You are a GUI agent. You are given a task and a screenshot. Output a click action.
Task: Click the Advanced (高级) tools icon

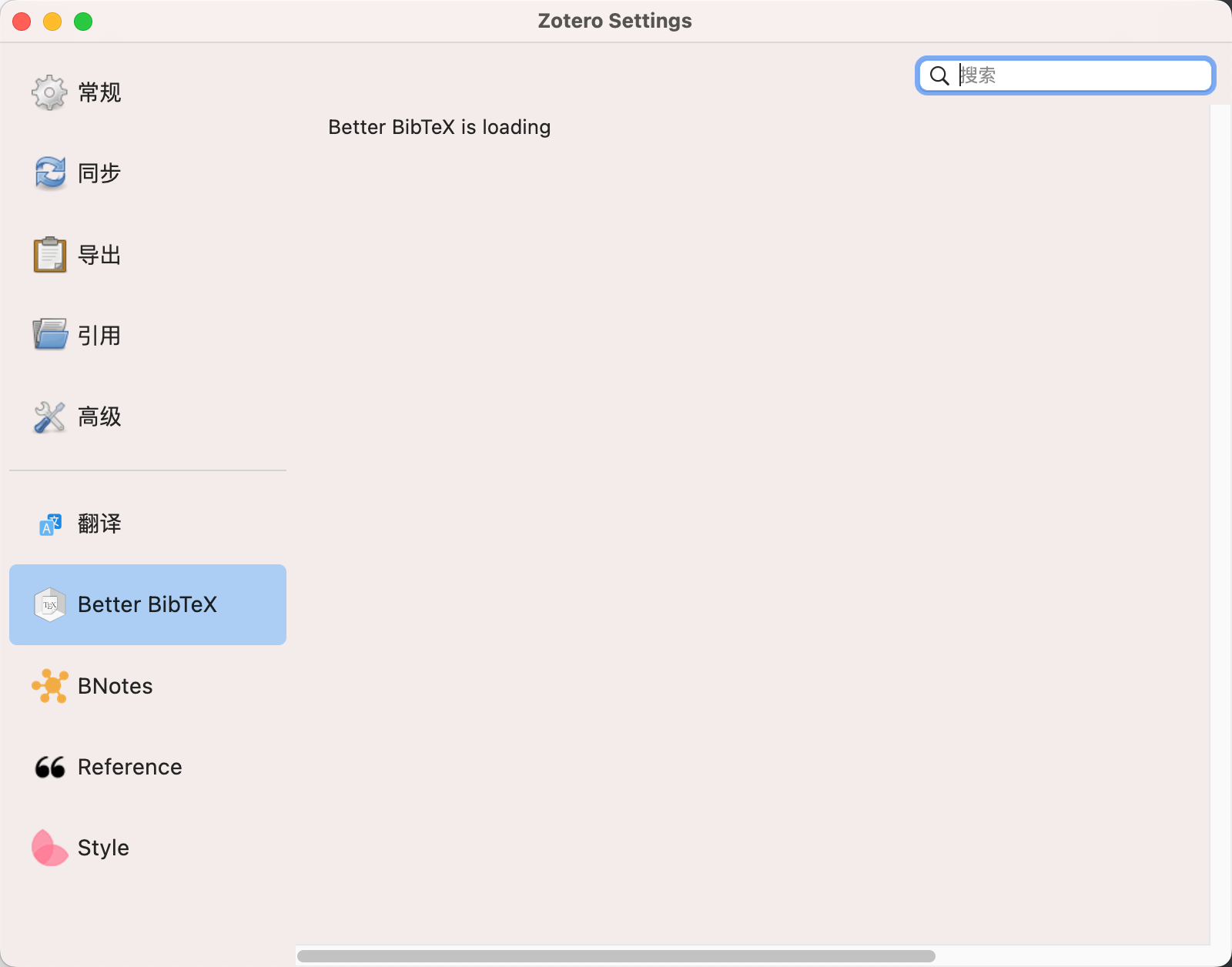click(50, 417)
